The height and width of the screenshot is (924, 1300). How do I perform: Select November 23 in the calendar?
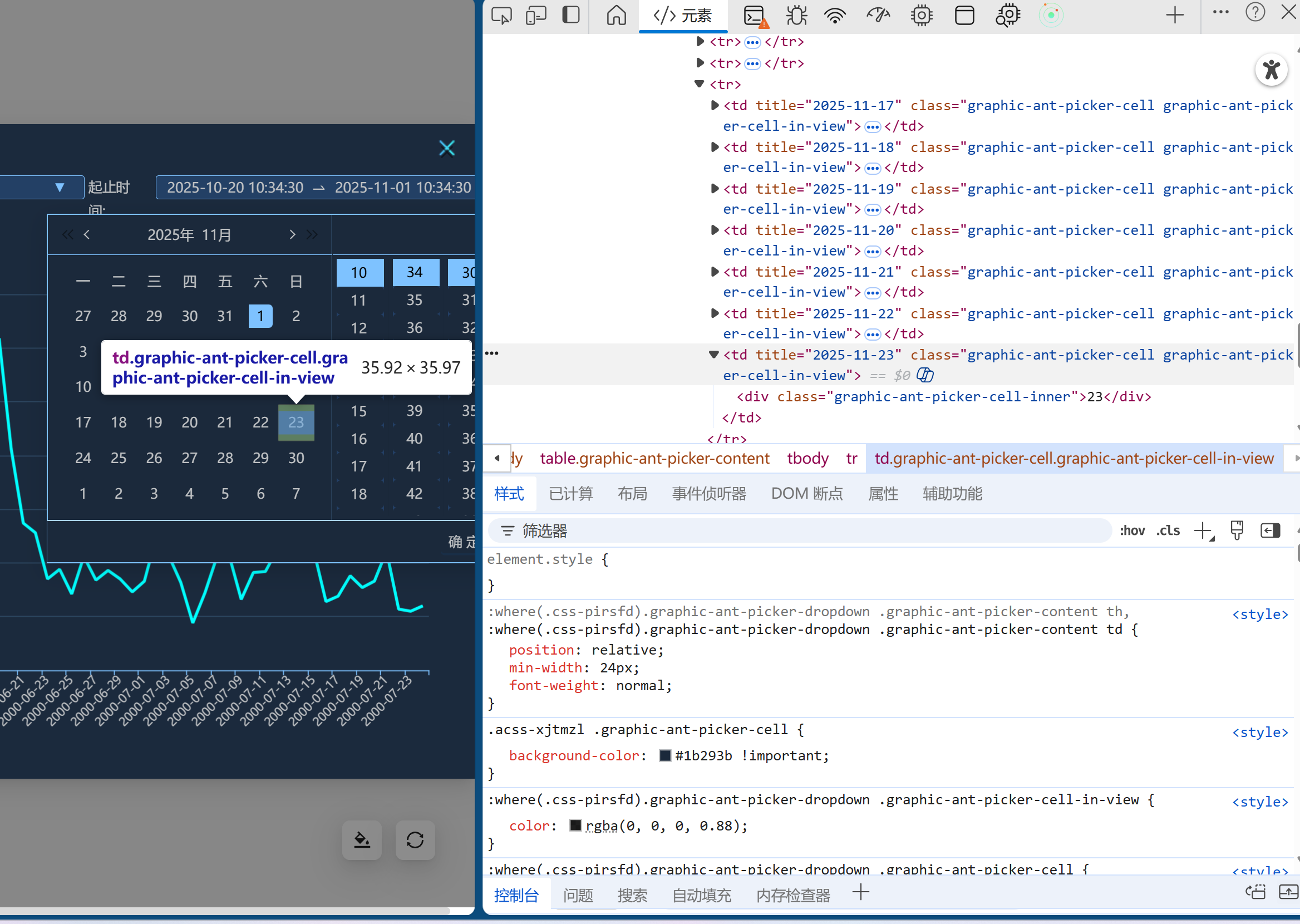[296, 422]
